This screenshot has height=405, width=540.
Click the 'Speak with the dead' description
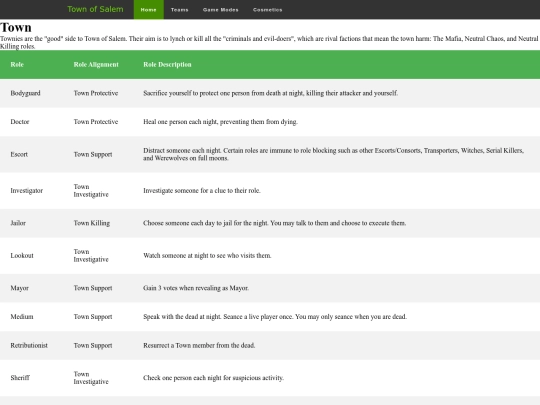click(x=275, y=316)
